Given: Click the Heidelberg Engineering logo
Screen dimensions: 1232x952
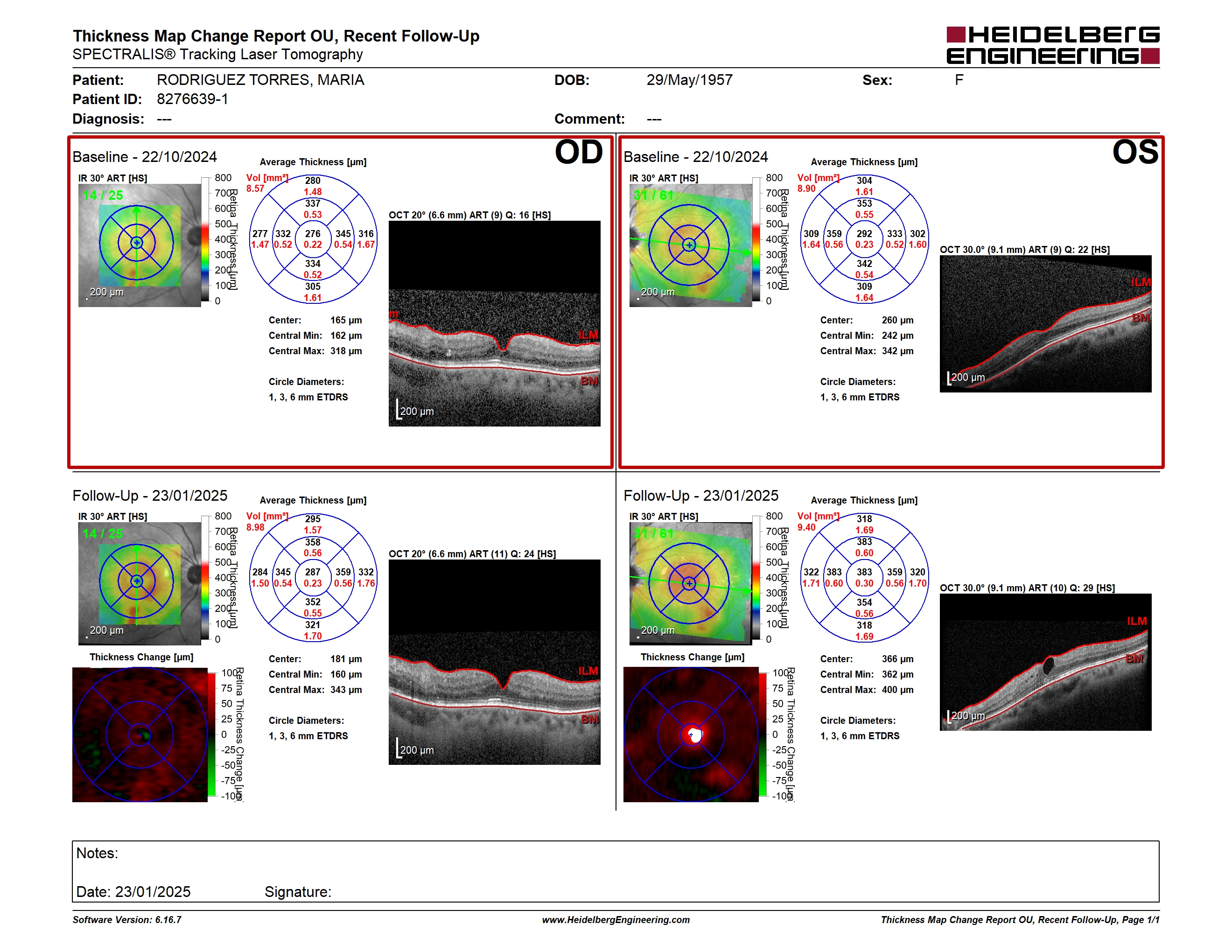Looking at the screenshot, I should pyautogui.click(x=1053, y=45).
